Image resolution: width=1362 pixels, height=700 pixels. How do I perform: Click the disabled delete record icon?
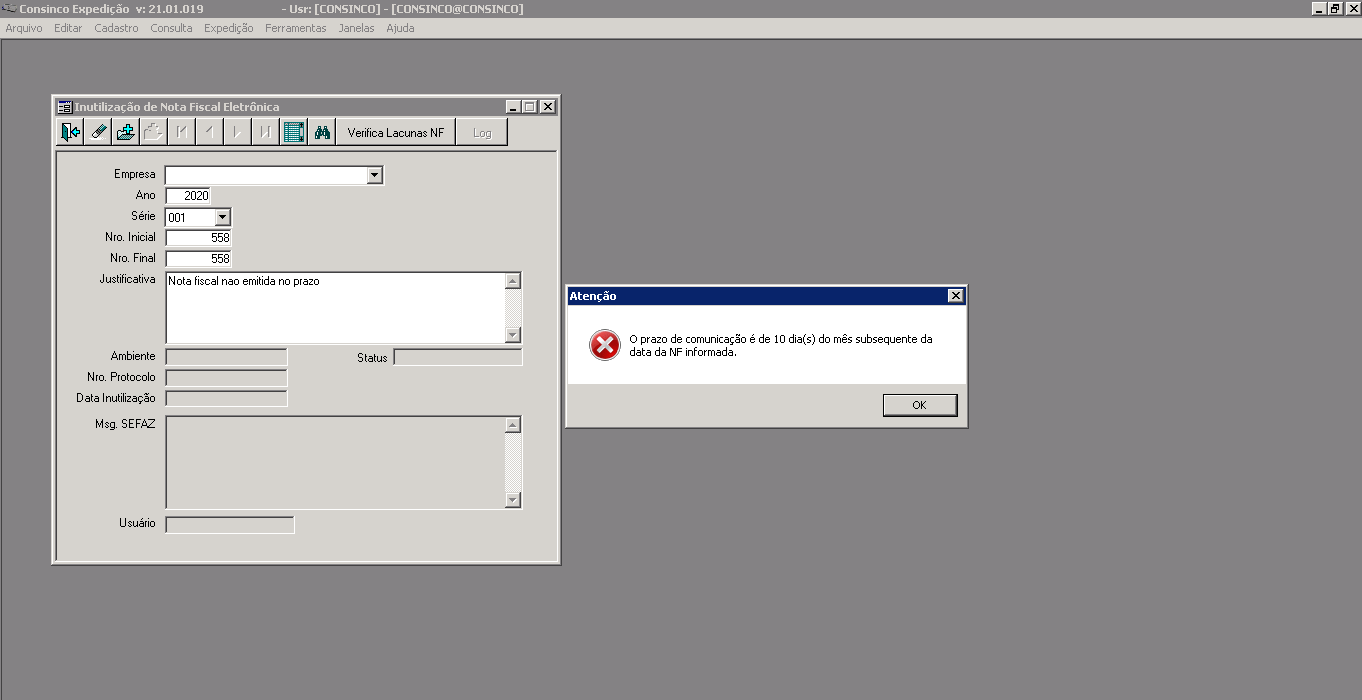point(153,132)
